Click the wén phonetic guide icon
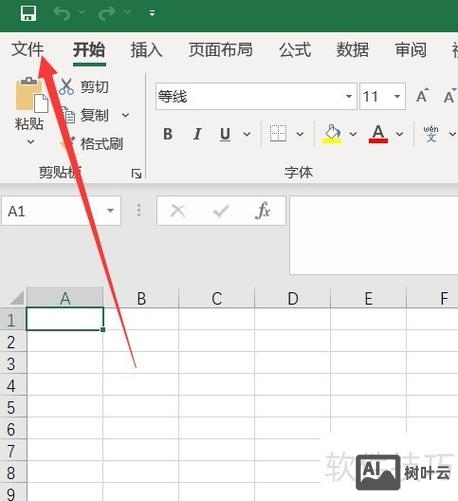The image size is (458, 501). pos(431,133)
